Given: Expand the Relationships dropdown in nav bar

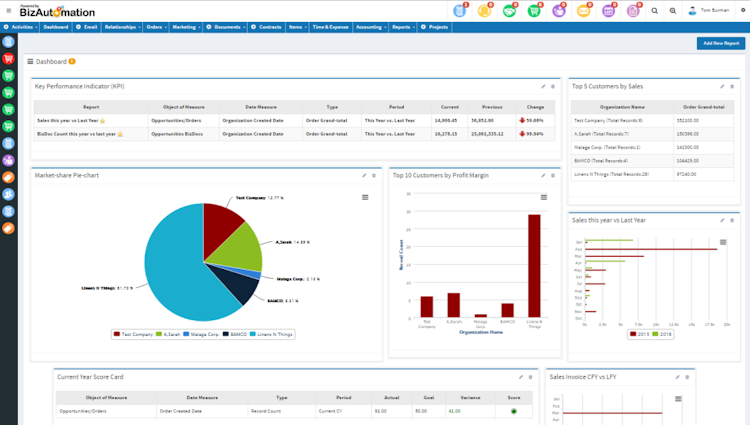Looking at the screenshot, I should 122,27.
